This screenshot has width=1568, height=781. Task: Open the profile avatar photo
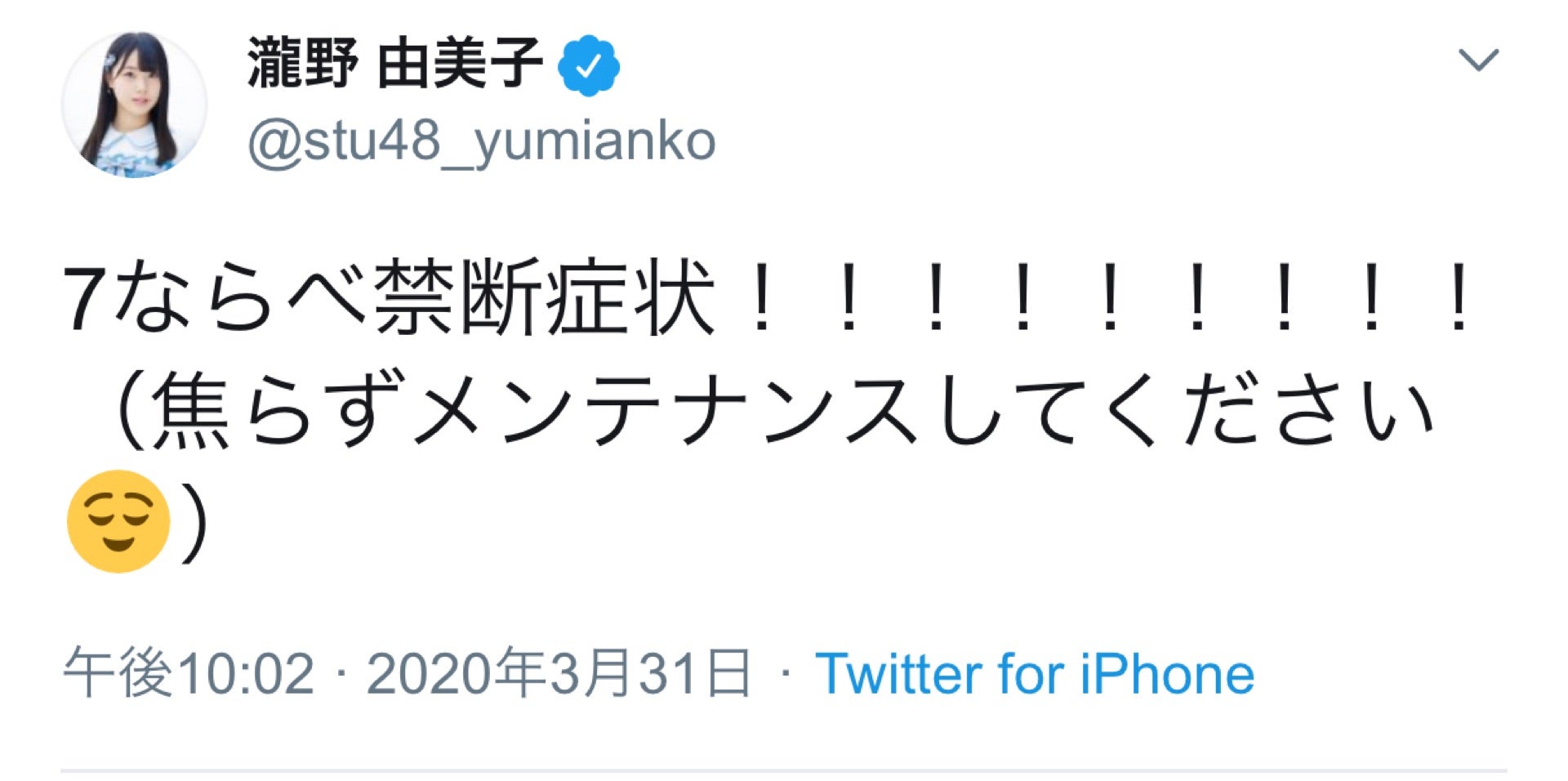point(134,105)
